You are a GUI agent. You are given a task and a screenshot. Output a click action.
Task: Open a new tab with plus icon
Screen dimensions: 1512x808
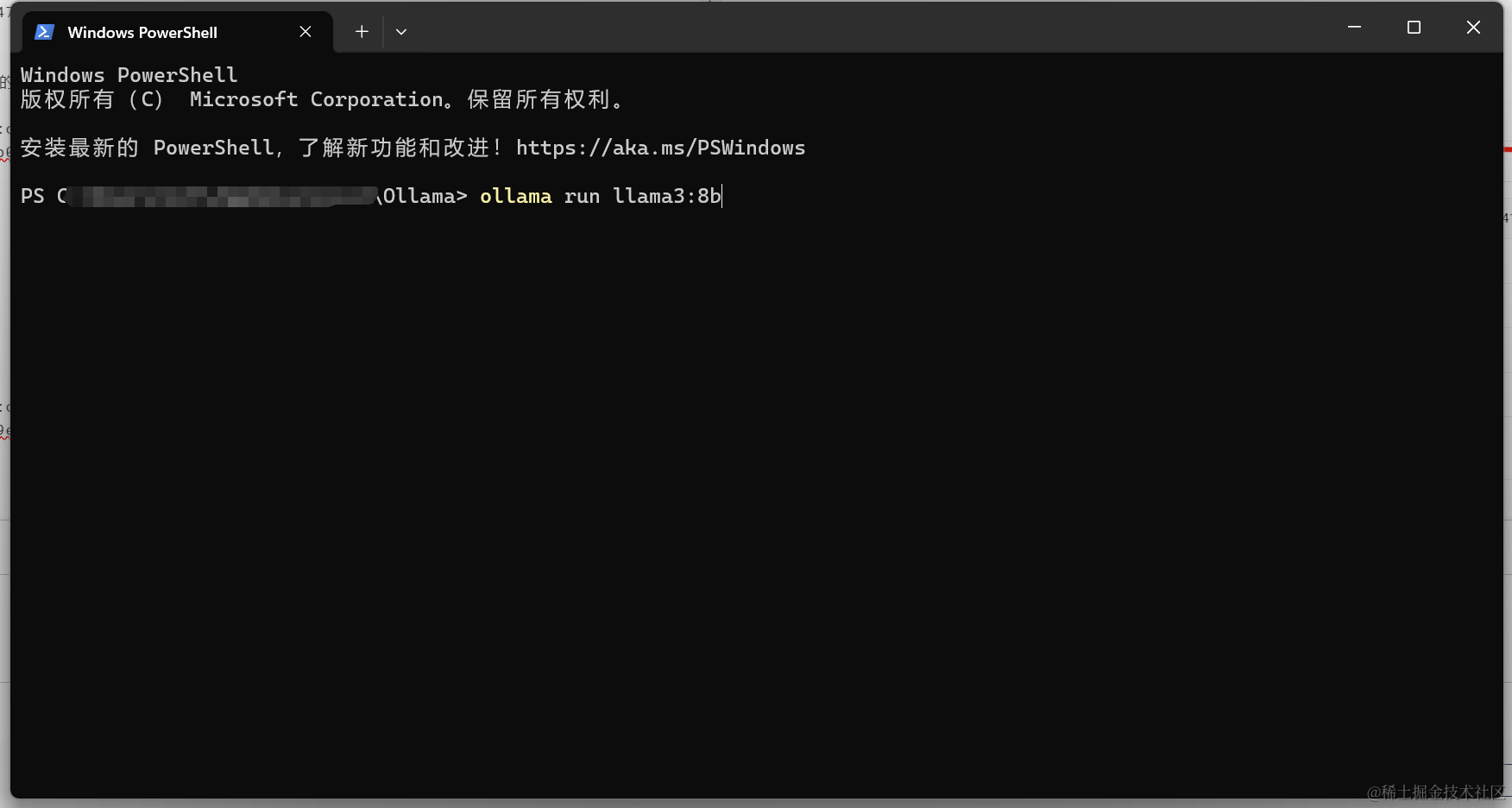[x=362, y=32]
